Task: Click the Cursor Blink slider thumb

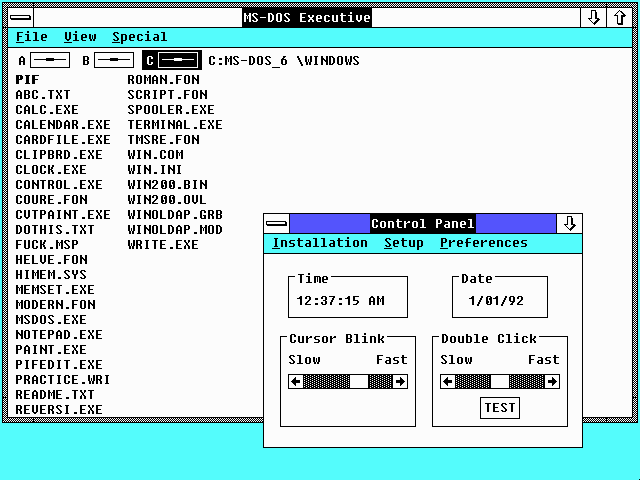Action: (x=359, y=381)
